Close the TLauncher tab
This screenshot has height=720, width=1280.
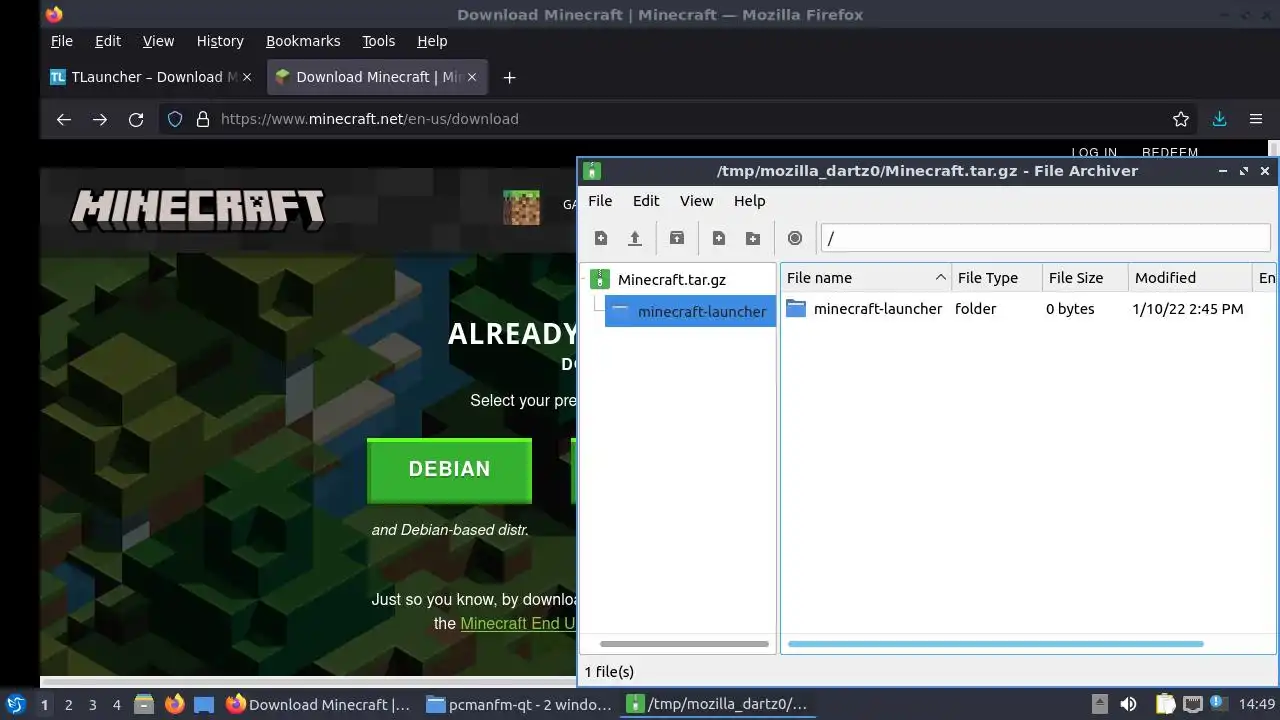247,77
